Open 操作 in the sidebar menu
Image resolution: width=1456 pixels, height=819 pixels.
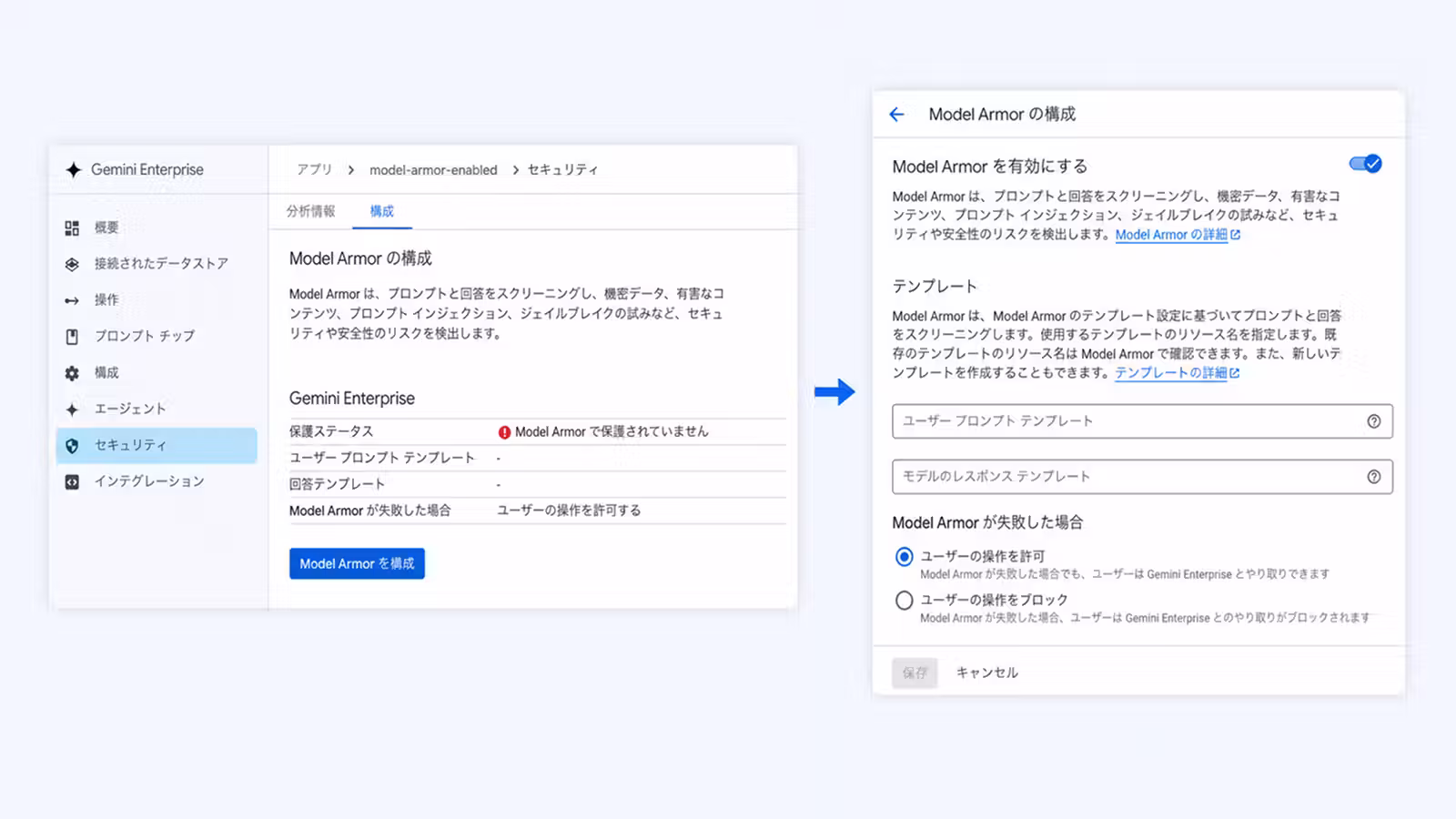click(106, 300)
